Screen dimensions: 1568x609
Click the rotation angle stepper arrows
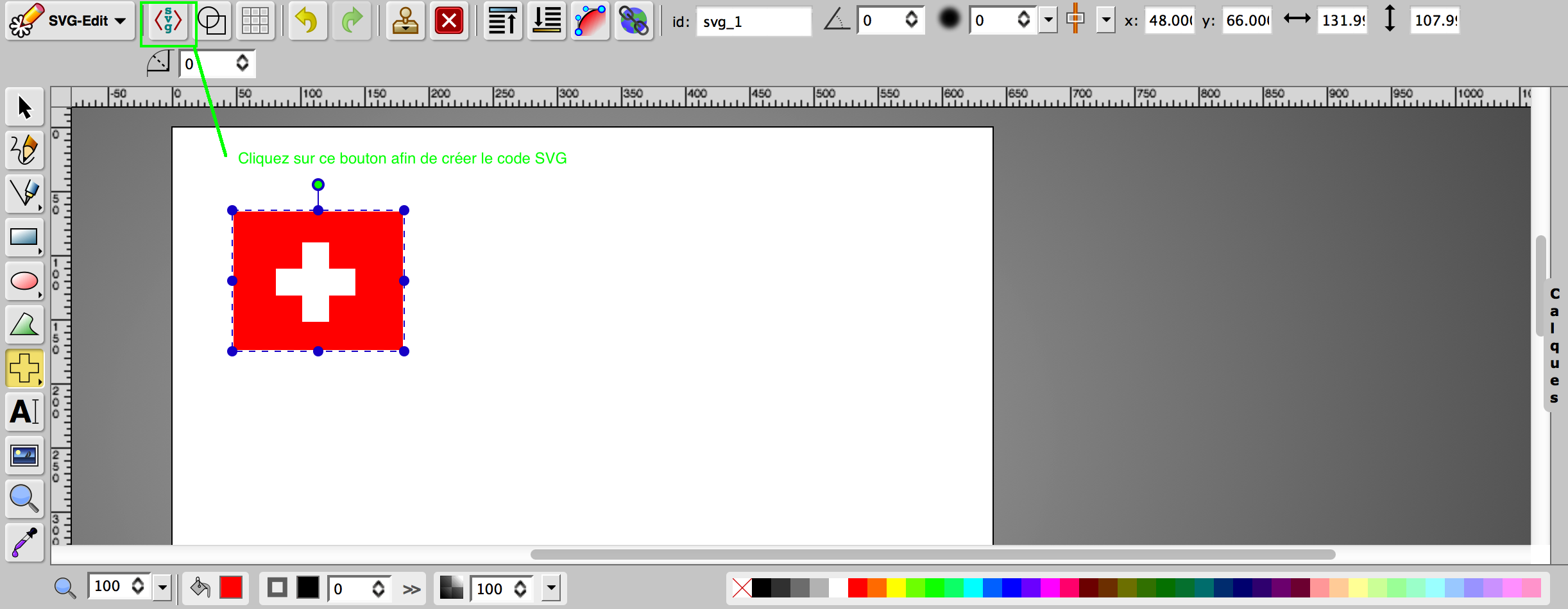[911, 20]
